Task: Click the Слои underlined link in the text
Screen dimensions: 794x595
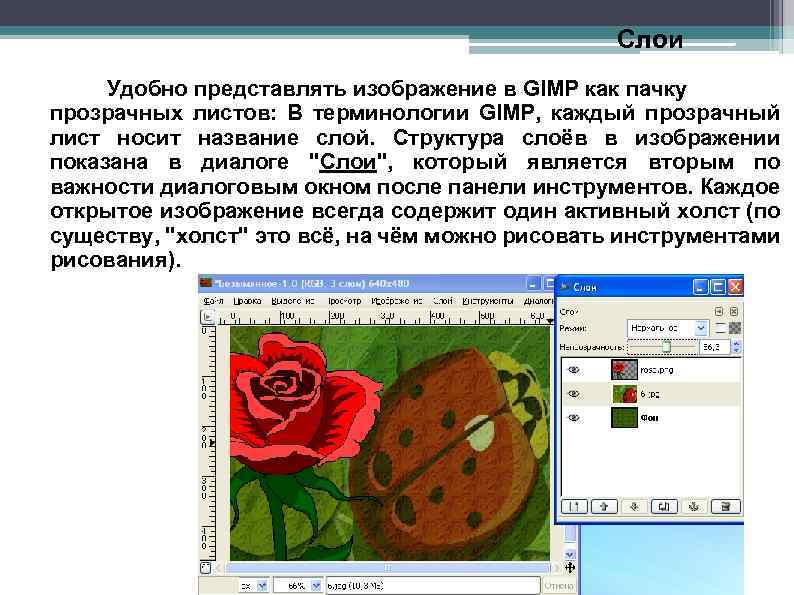Action: point(348,163)
